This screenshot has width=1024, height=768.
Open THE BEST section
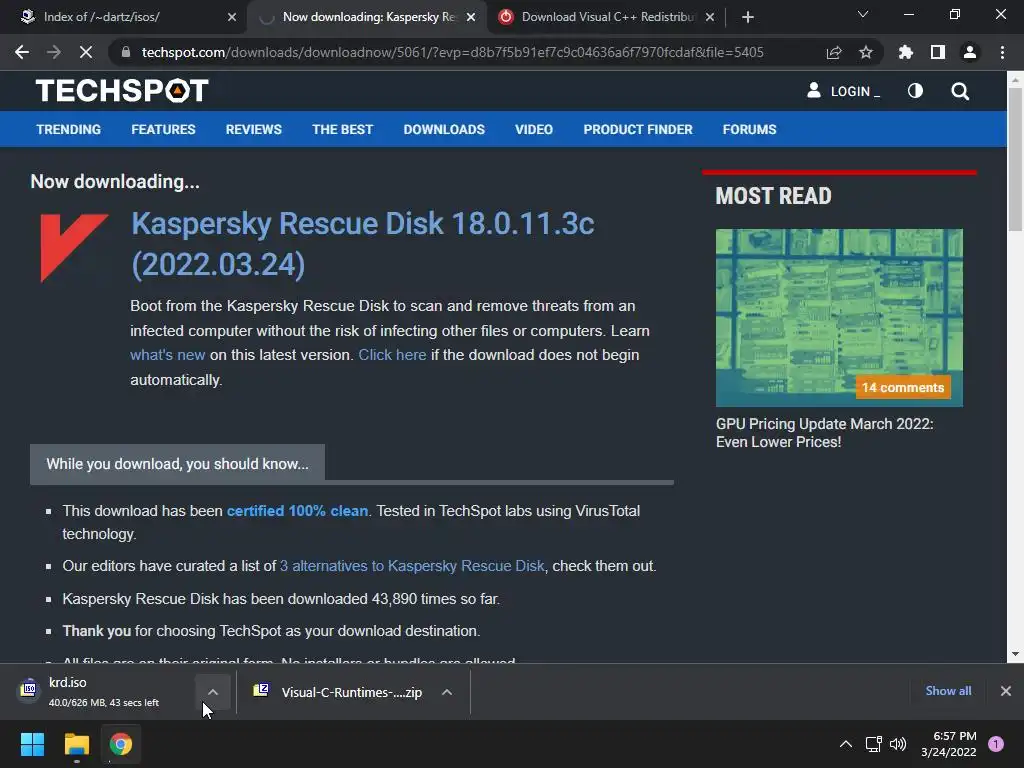[x=342, y=129]
